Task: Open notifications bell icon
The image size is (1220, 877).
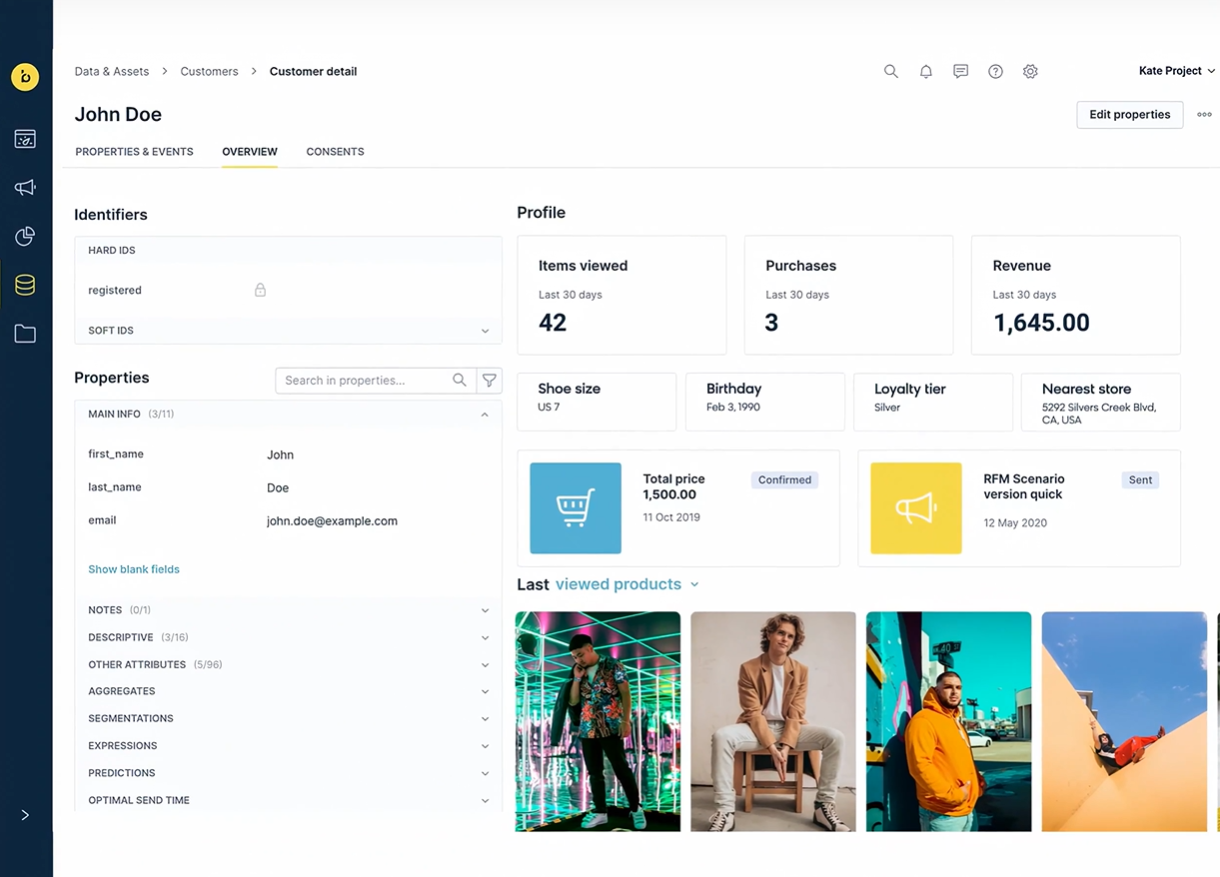Action: (926, 72)
